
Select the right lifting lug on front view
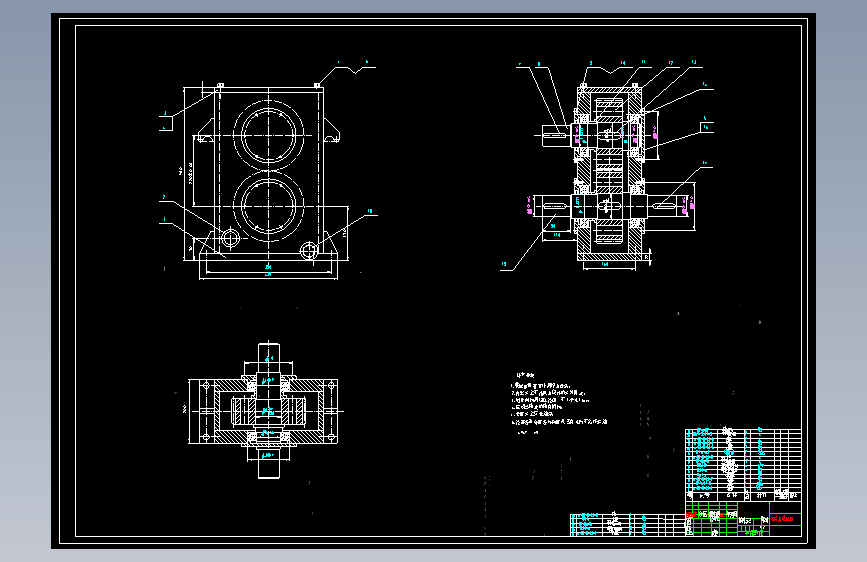[x=332, y=130]
